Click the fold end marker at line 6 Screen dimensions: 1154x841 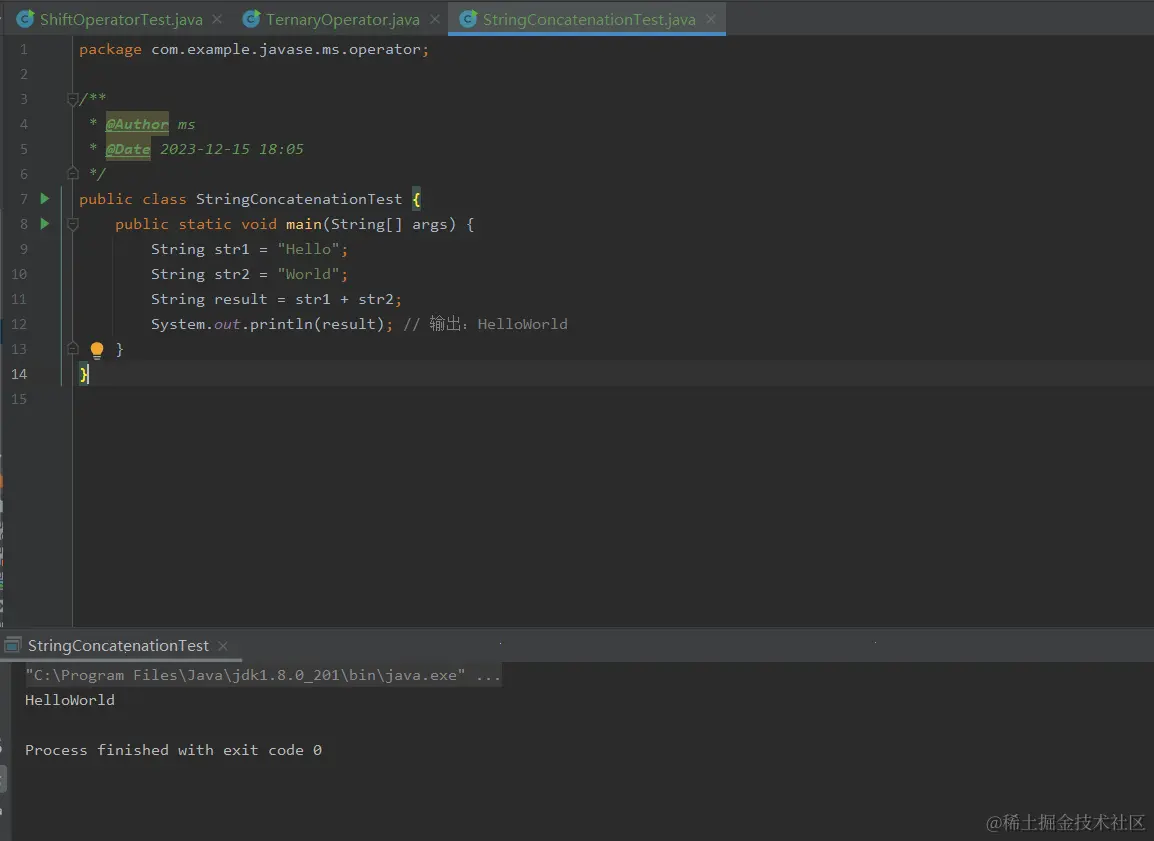pos(72,174)
